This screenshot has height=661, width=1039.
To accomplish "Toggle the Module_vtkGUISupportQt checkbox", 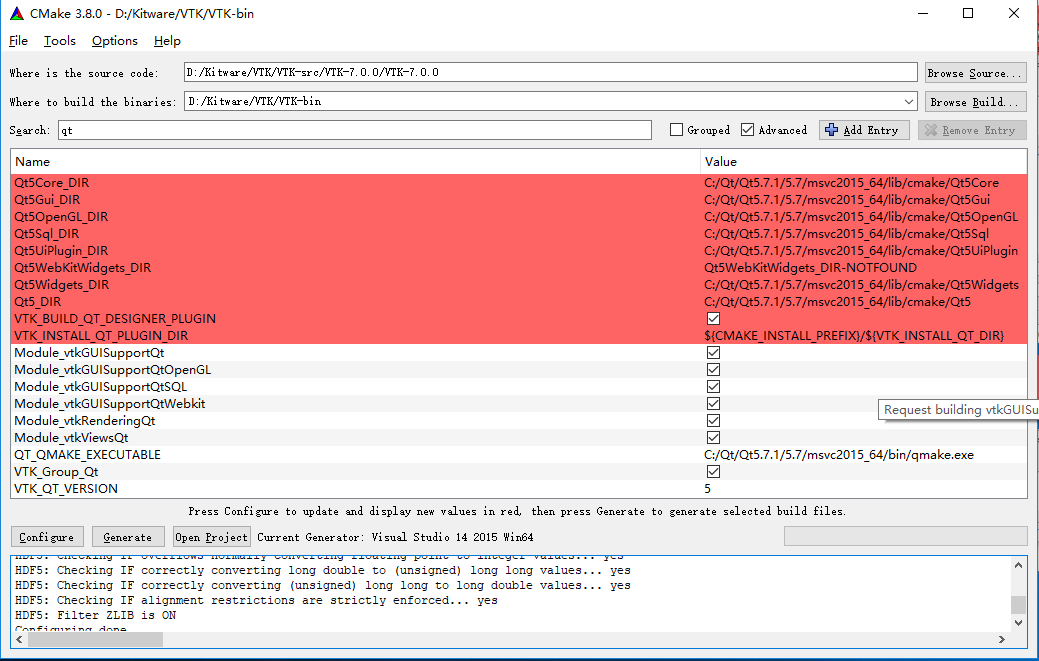I will 714,353.
